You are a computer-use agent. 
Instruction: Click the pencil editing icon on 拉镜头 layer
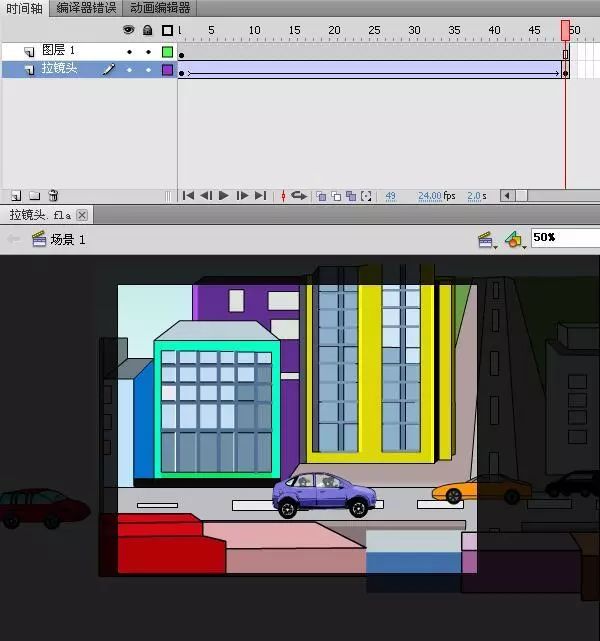pos(108,69)
